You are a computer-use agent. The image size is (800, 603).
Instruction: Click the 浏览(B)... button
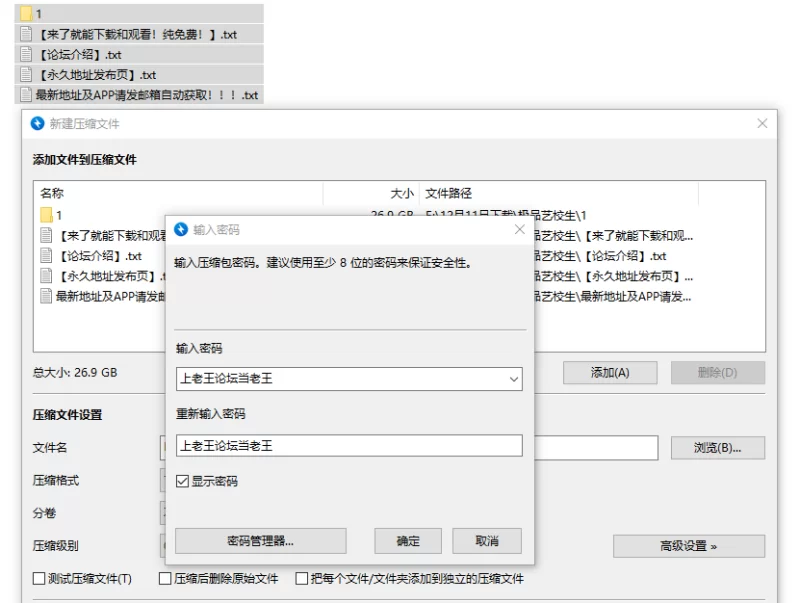coord(717,447)
